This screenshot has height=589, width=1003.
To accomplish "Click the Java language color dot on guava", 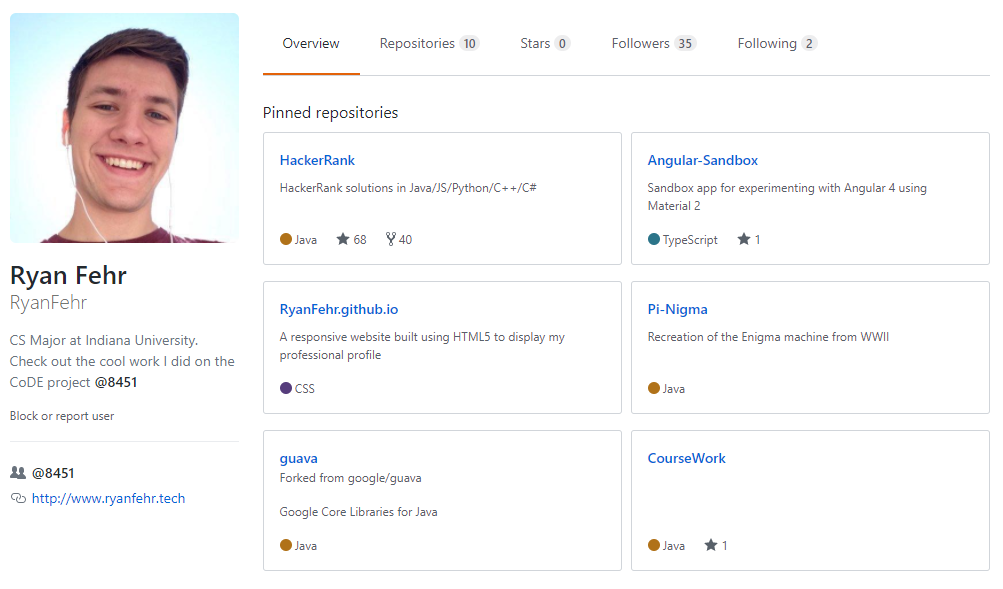I will 285,544.
